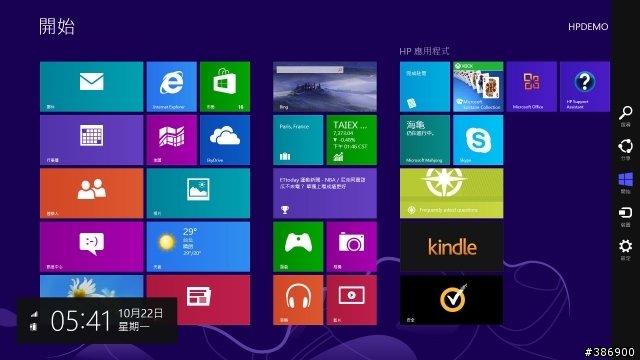Screen dimensions: 640x360
Task: Open the Microsoft Office tile
Action: point(531,87)
